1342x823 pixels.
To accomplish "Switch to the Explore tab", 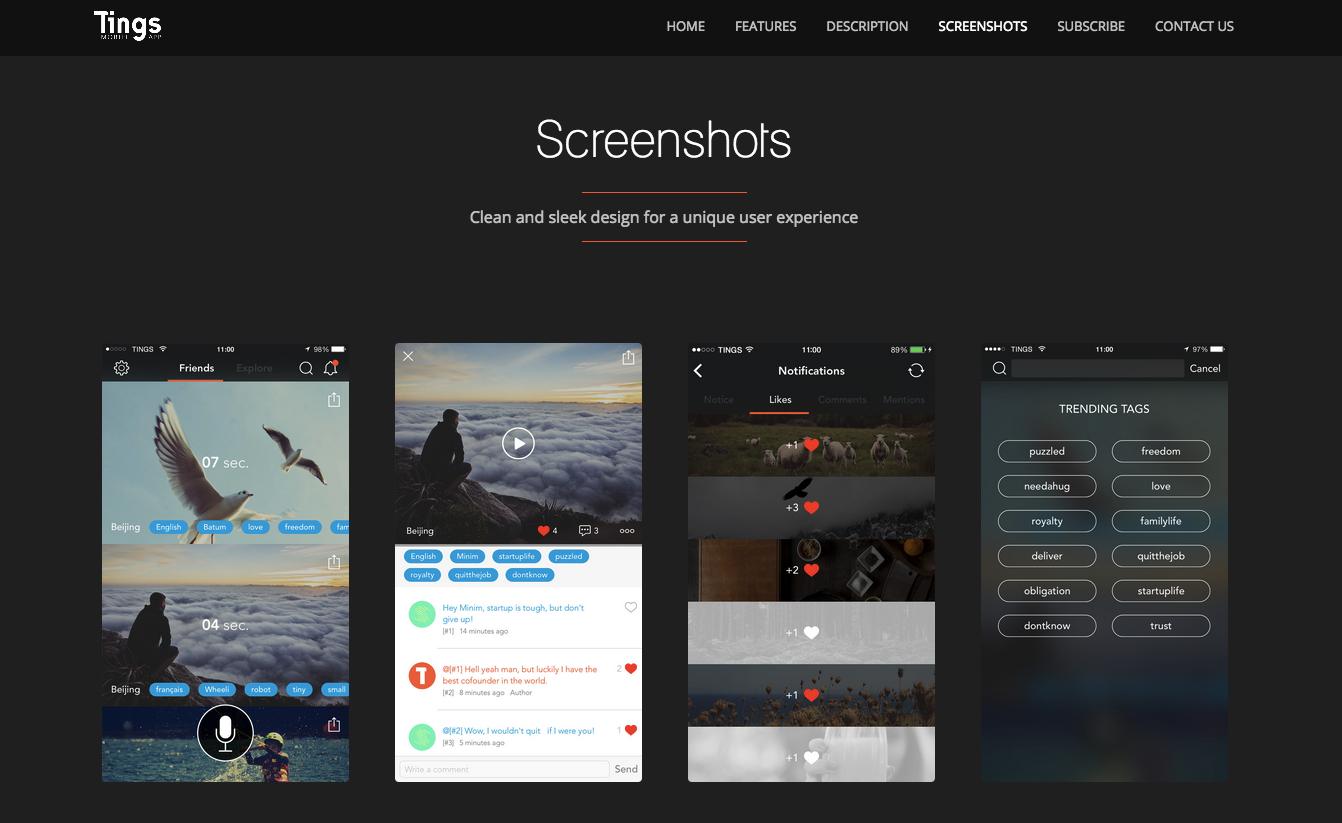I will (x=254, y=368).
